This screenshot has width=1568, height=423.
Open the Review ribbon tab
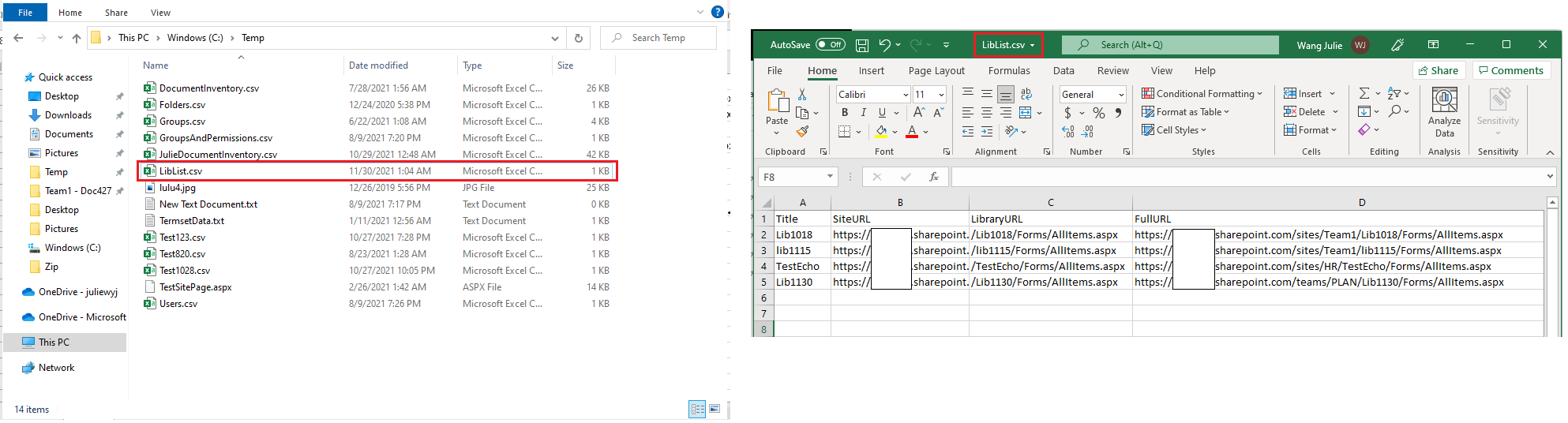click(1113, 70)
